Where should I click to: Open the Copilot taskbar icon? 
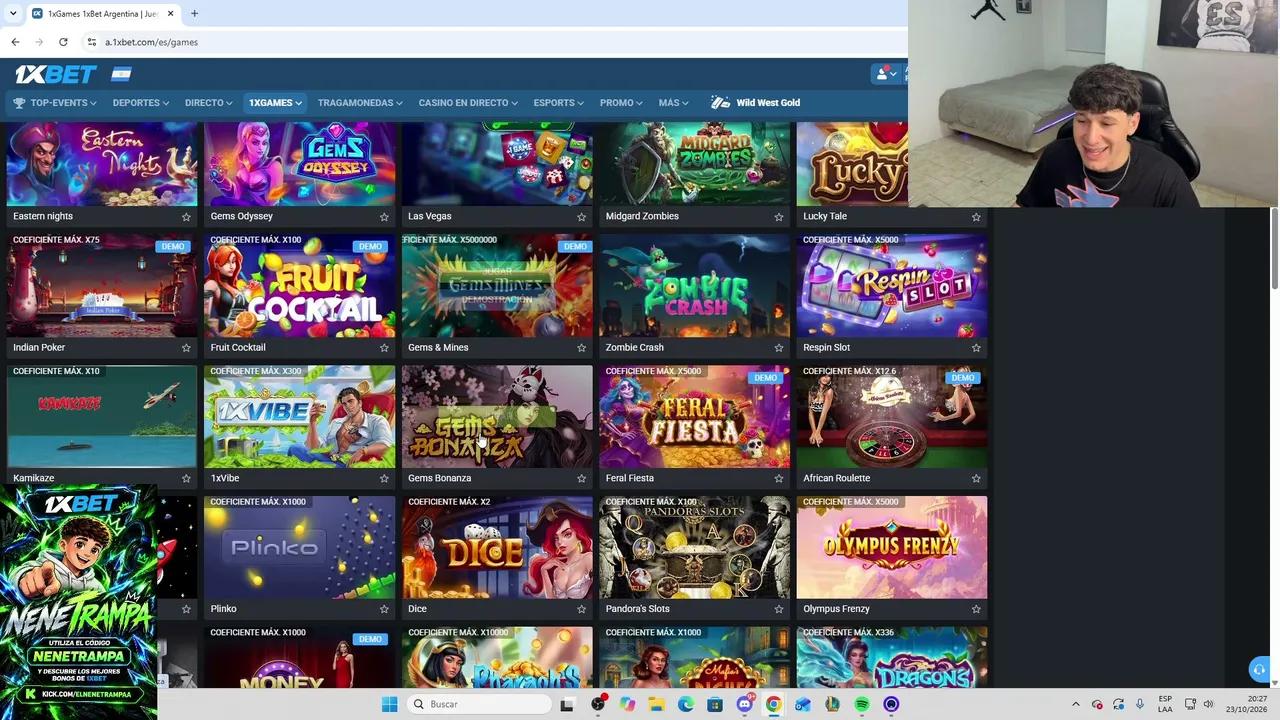click(627, 704)
